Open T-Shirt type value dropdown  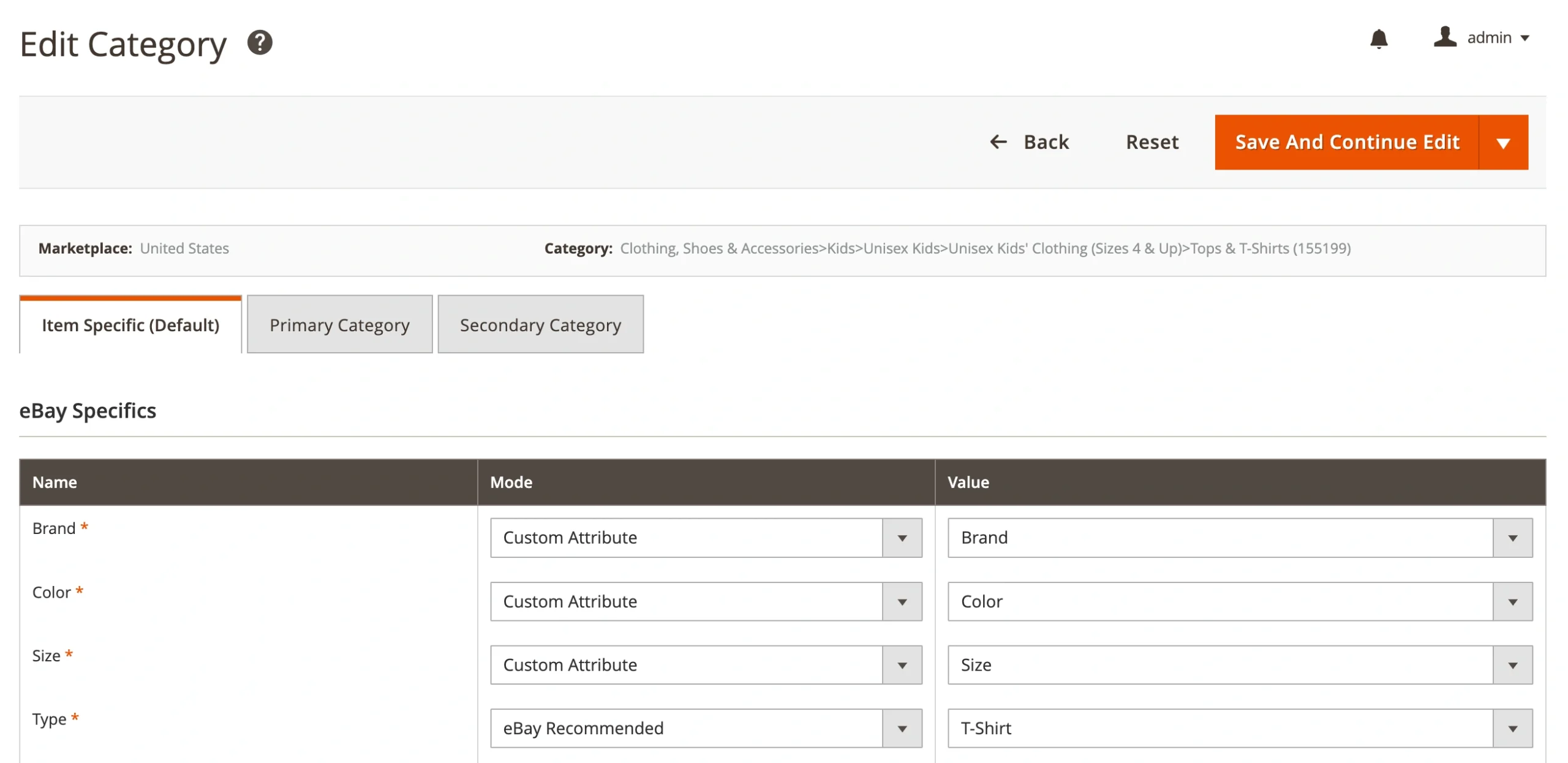(x=1239, y=728)
